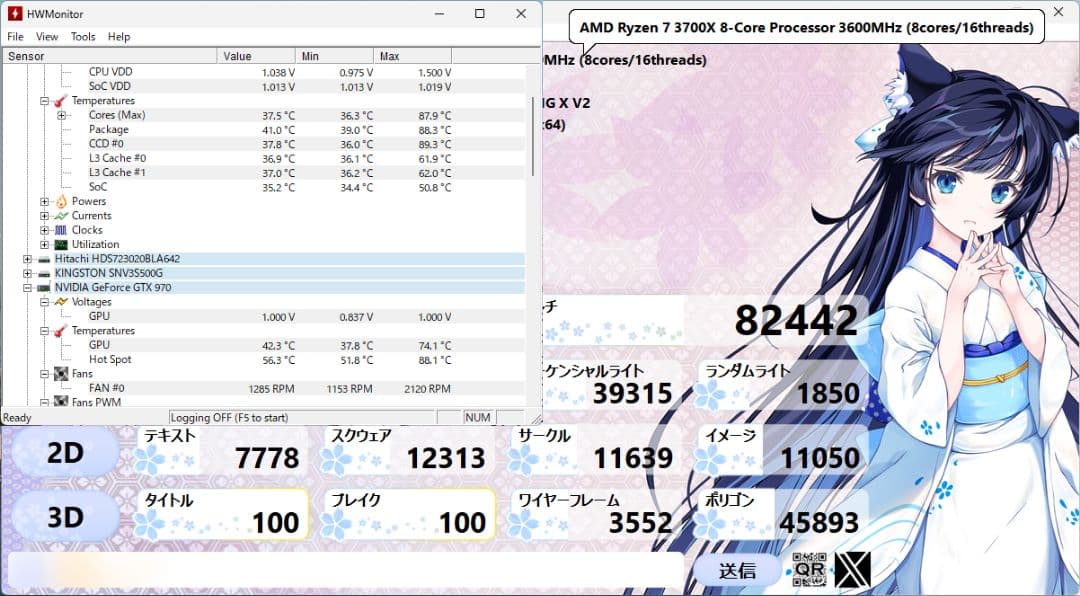Click the 3D benchmark button
This screenshot has width=1080, height=596.
[x=65, y=517]
